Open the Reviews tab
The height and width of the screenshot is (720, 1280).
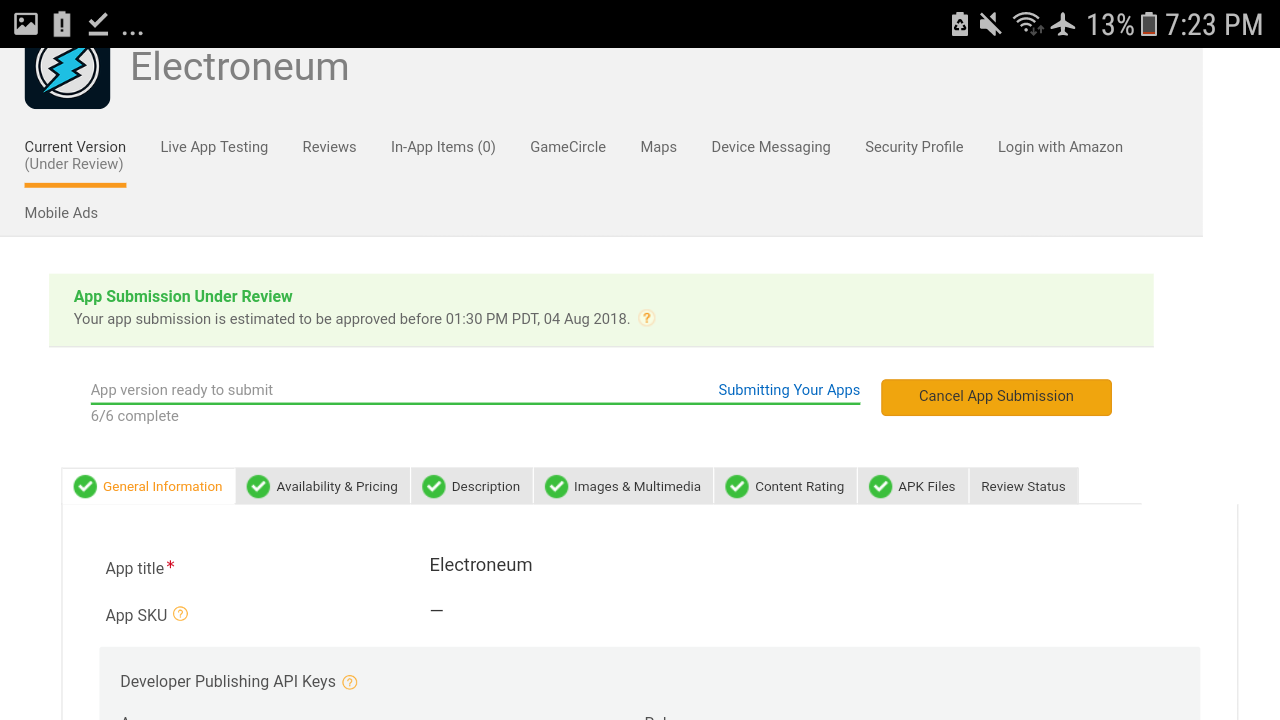tap(329, 147)
